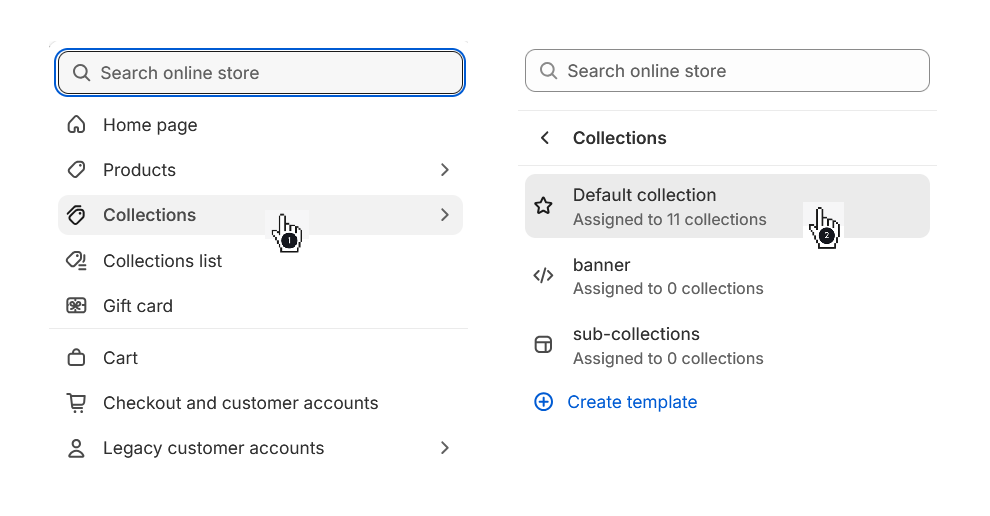The height and width of the screenshot is (516, 990).
Task: Click the magnifier icon in right search box
Action: pyautogui.click(x=548, y=71)
